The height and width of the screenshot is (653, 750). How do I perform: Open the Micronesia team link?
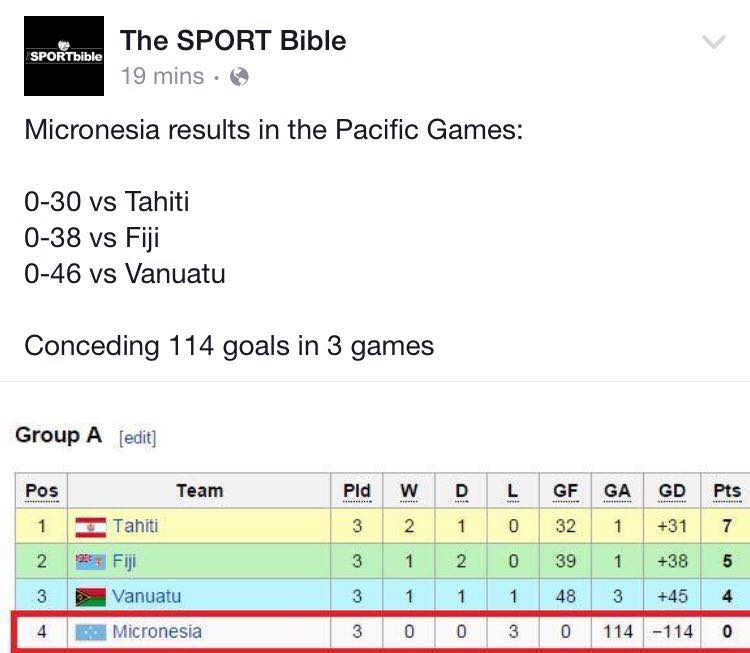point(157,632)
